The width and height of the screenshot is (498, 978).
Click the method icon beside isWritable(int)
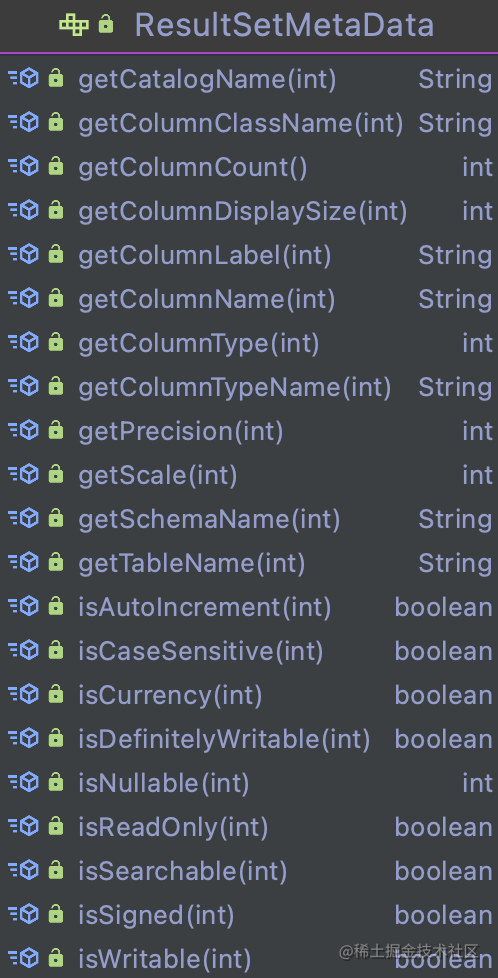[23, 957]
